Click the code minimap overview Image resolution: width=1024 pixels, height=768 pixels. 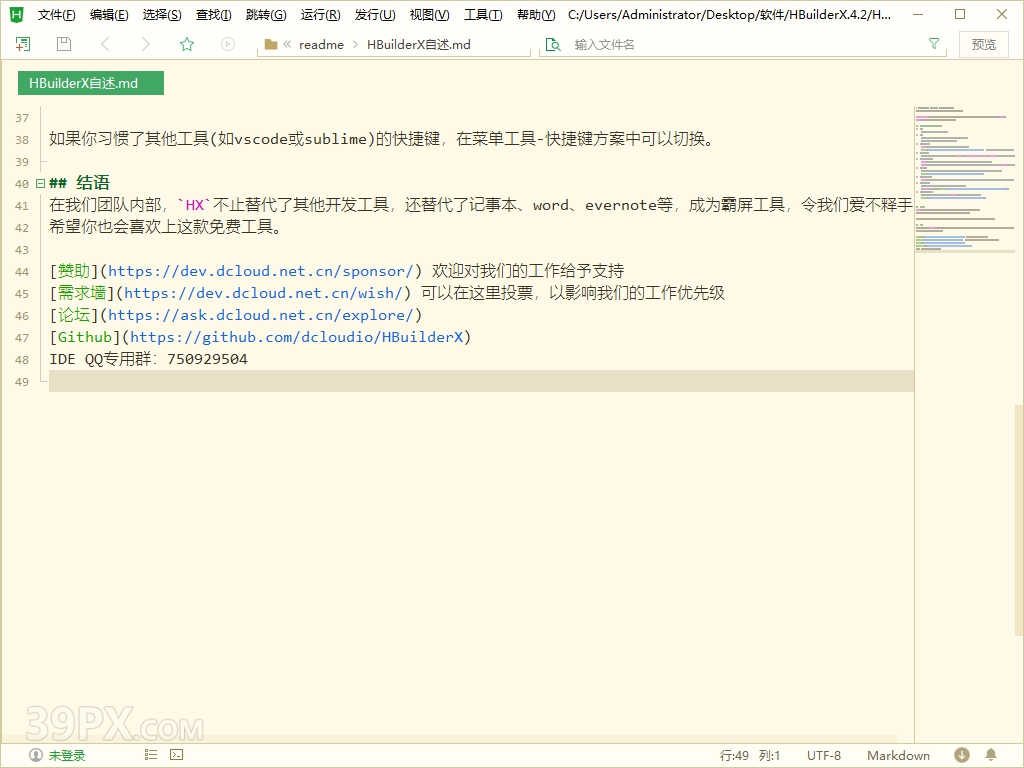click(965, 180)
